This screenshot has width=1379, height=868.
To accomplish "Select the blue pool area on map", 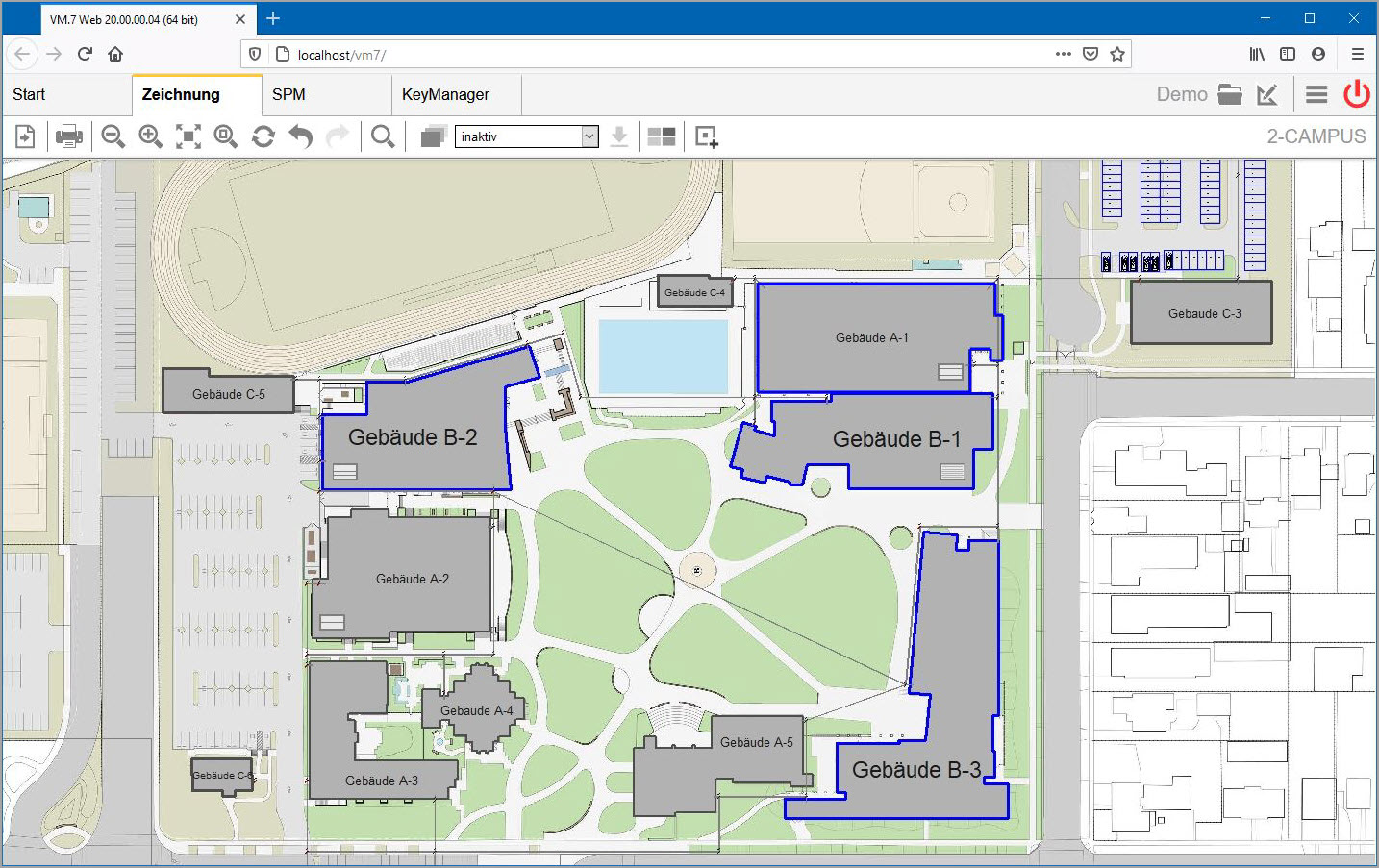I will coord(664,357).
